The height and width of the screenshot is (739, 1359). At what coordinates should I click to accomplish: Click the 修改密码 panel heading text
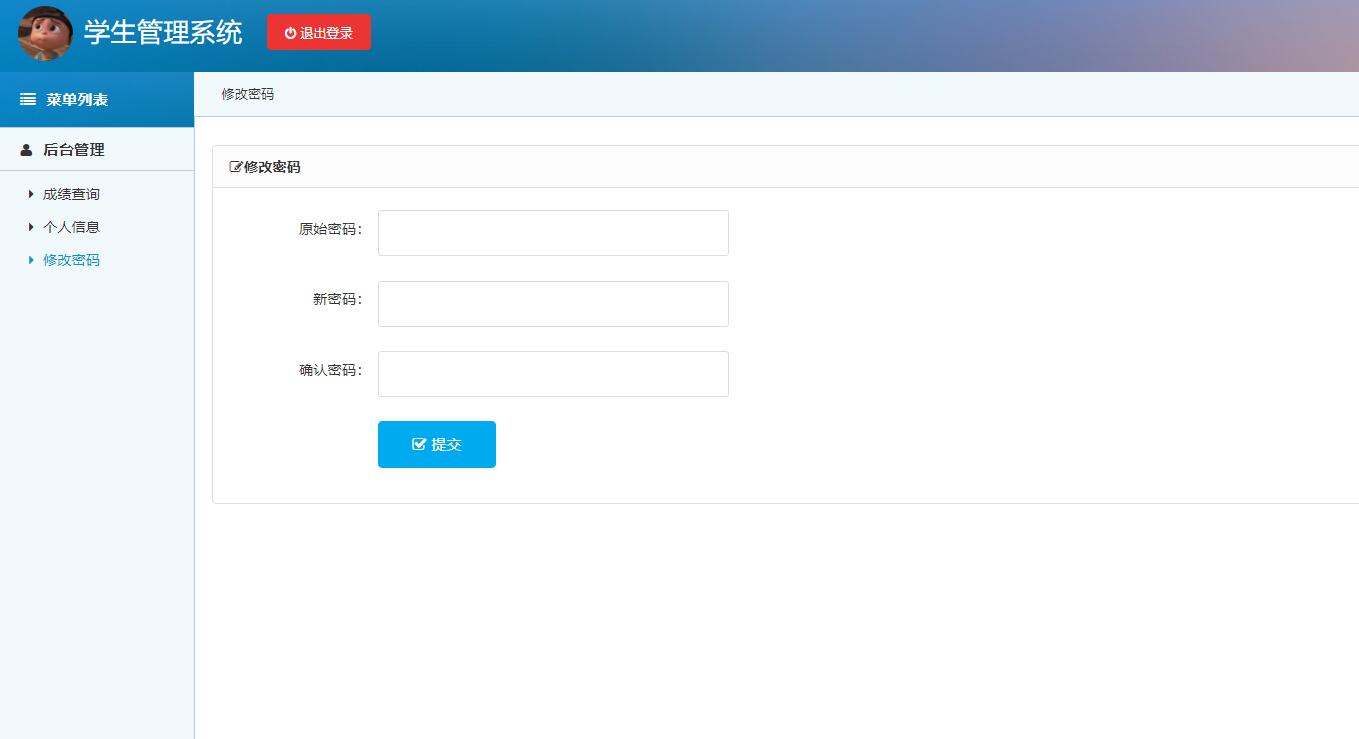(x=272, y=167)
